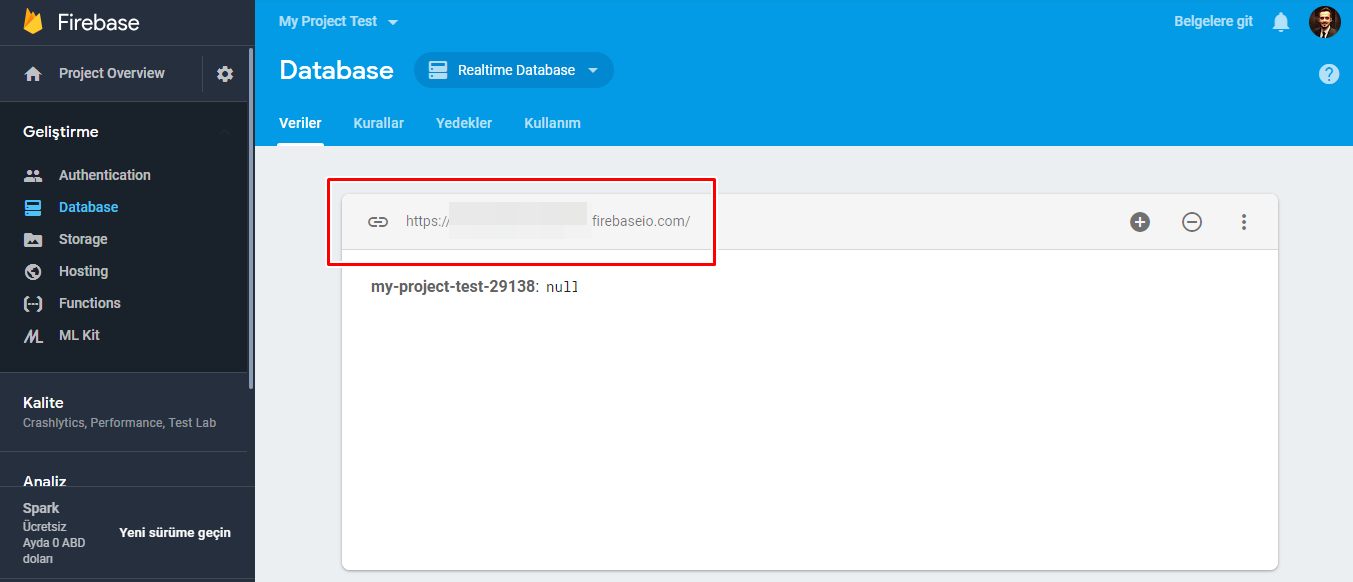Select ML Kit in the sidebar
Viewport: 1353px width, 582px height.
tap(80, 335)
